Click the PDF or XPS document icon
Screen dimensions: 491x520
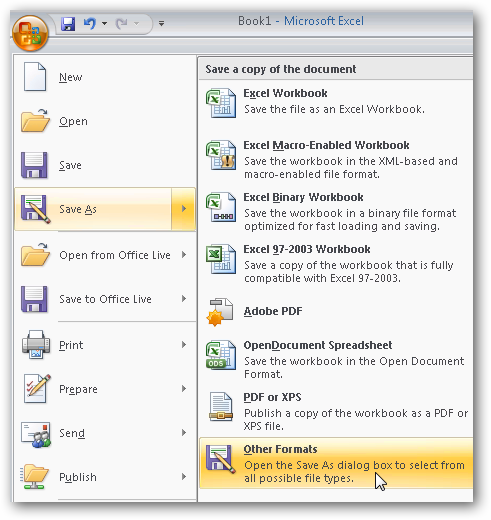point(221,406)
